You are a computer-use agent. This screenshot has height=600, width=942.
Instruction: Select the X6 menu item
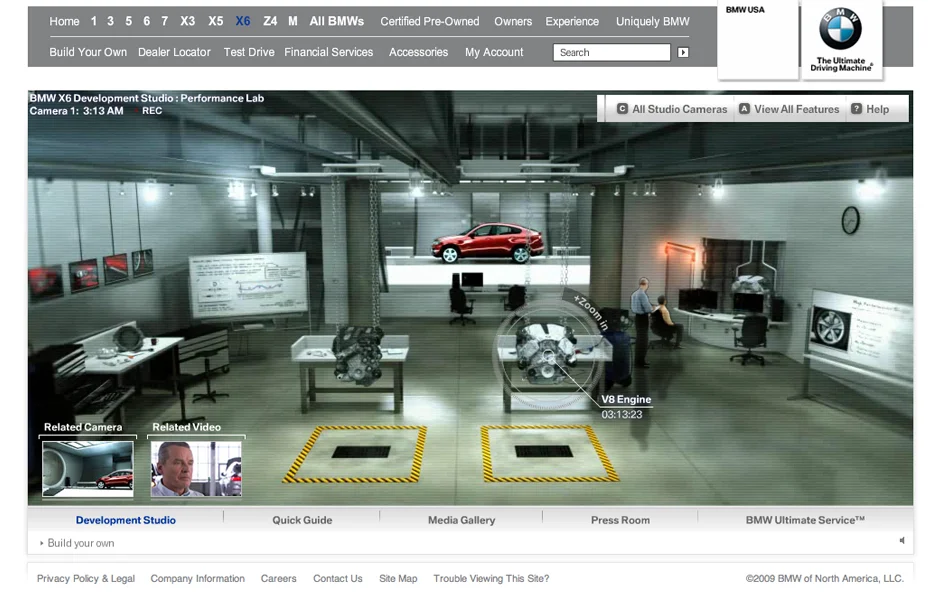point(243,22)
